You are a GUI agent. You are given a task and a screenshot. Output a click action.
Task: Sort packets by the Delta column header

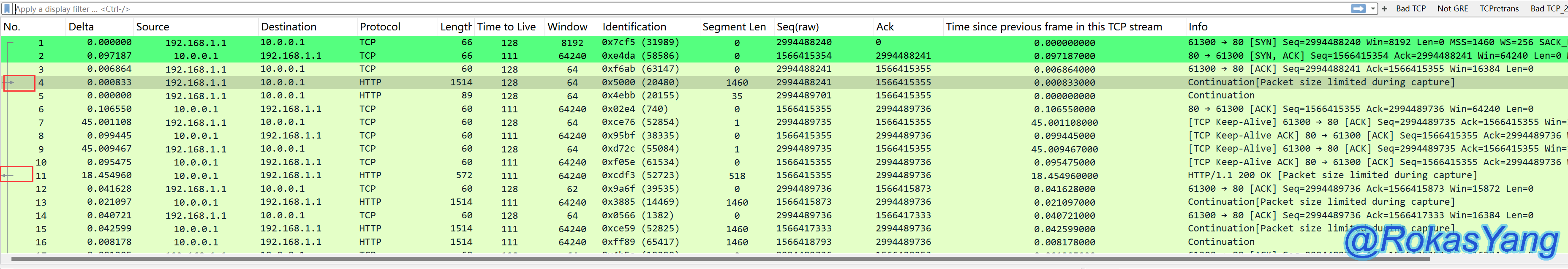(81, 27)
